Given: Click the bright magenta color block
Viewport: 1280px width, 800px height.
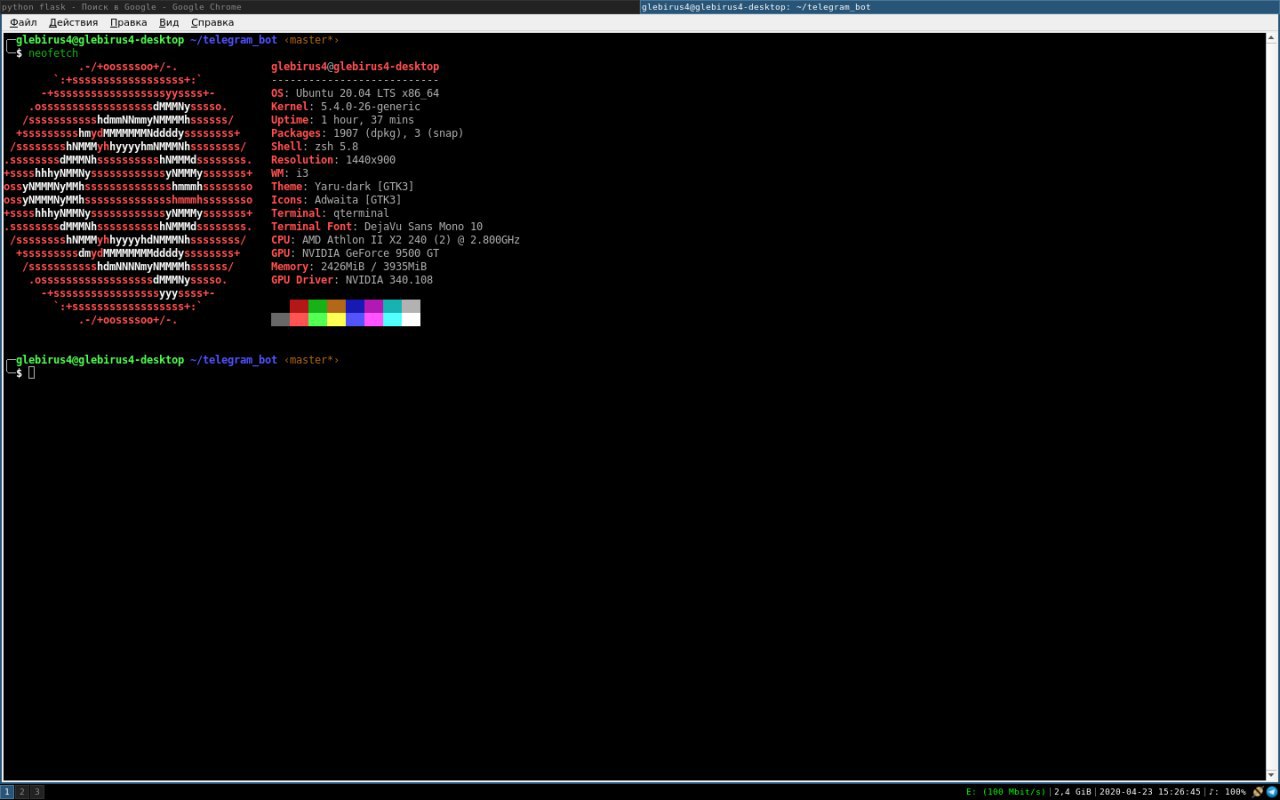Looking at the screenshot, I should 373,319.
